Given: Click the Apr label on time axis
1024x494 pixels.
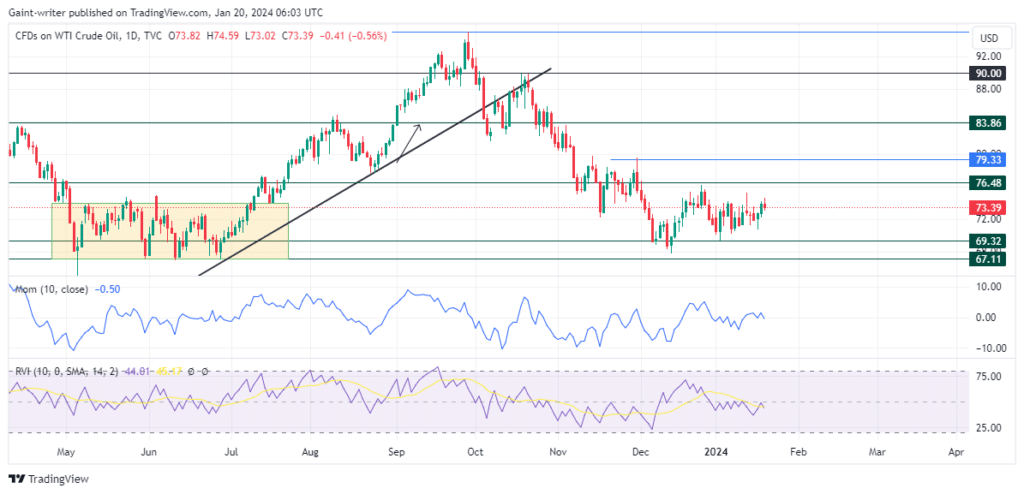Looking at the screenshot, I should tap(956, 452).
